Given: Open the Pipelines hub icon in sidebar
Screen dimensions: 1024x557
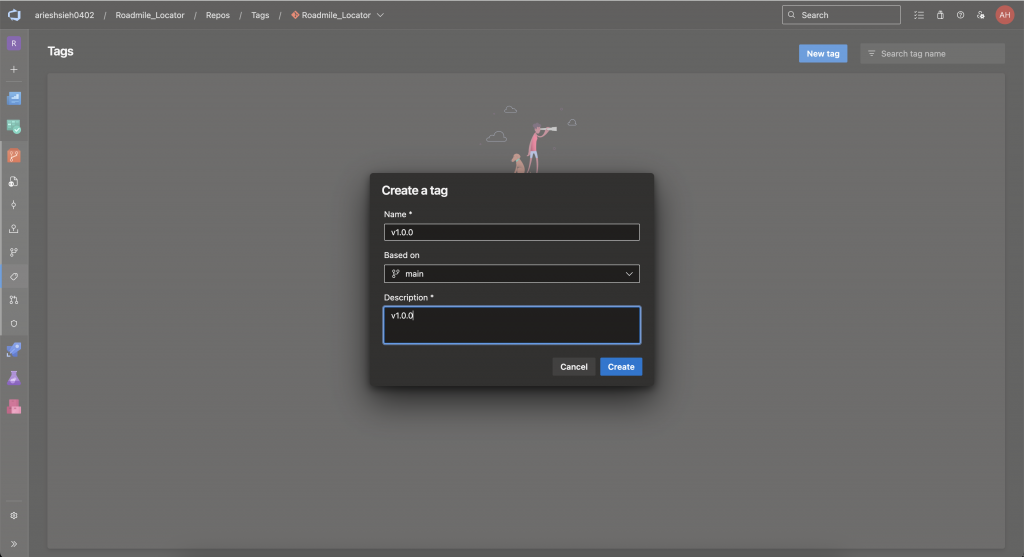Looking at the screenshot, I should click(x=14, y=349).
